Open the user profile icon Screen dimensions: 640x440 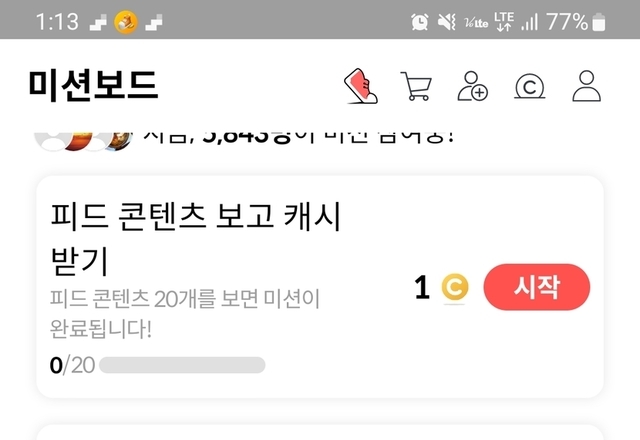coord(587,86)
